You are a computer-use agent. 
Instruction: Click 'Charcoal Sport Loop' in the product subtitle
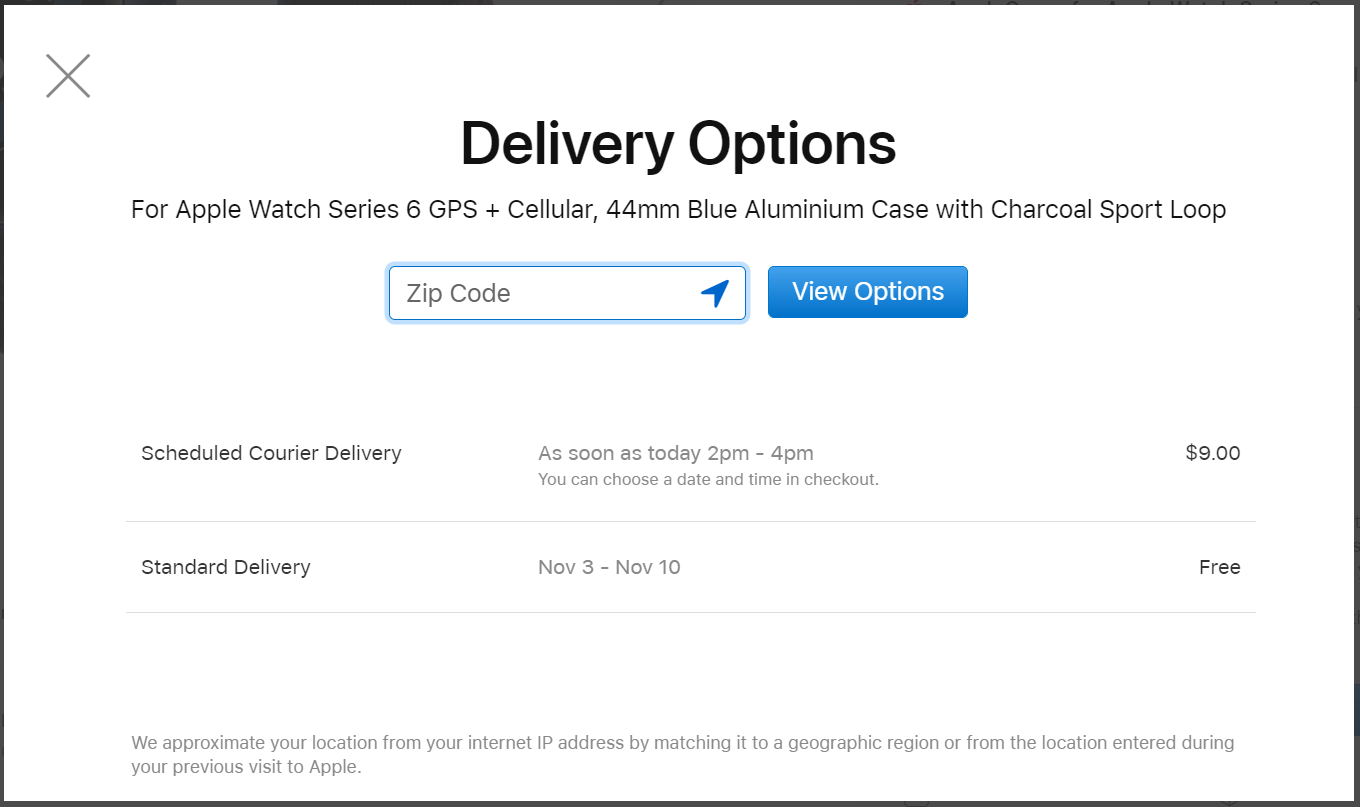(x=1109, y=210)
